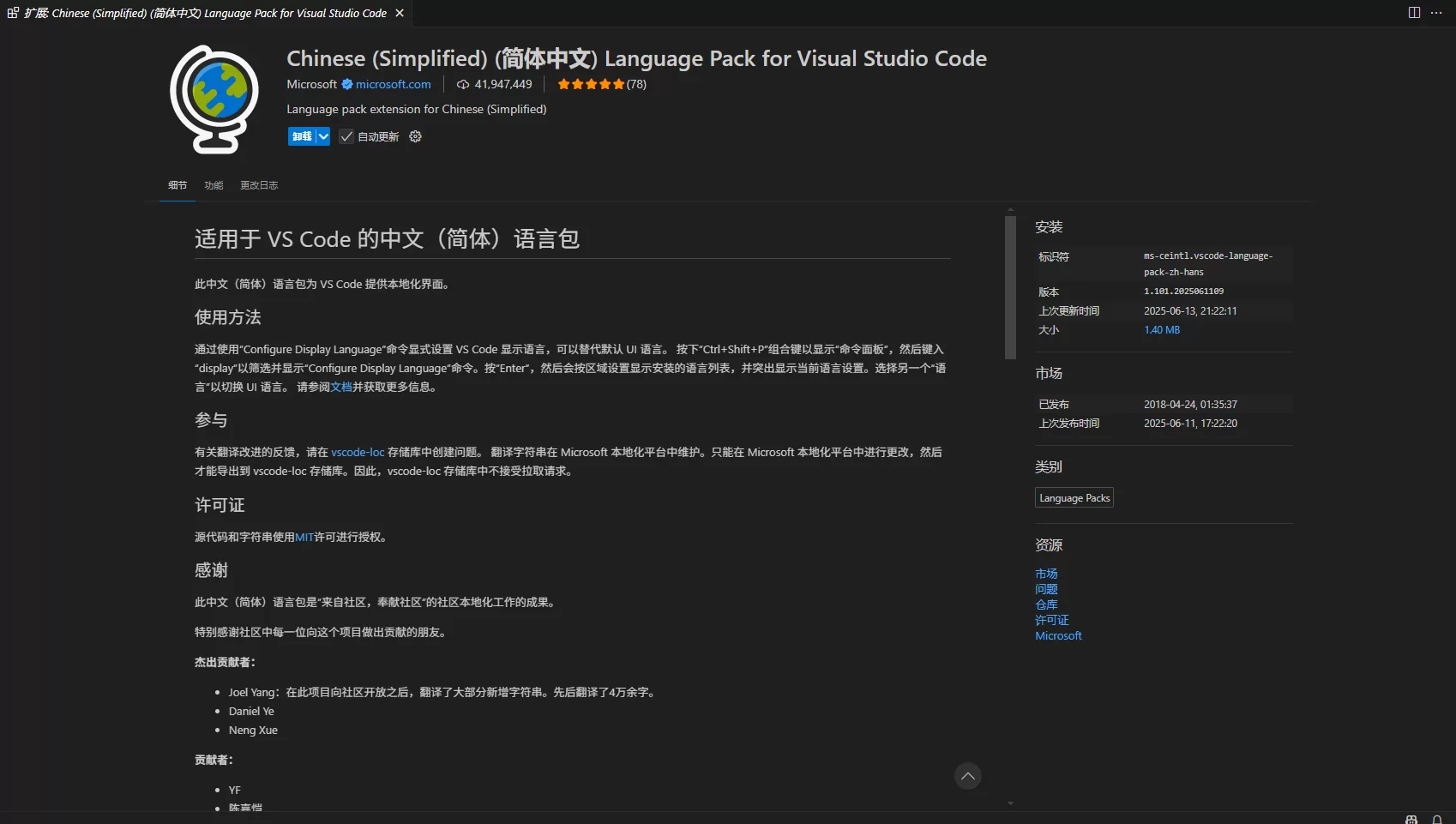The width and height of the screenshot is (1456, 824).
Task: Click the extension title heading
Action: click(x=636, y=58)
